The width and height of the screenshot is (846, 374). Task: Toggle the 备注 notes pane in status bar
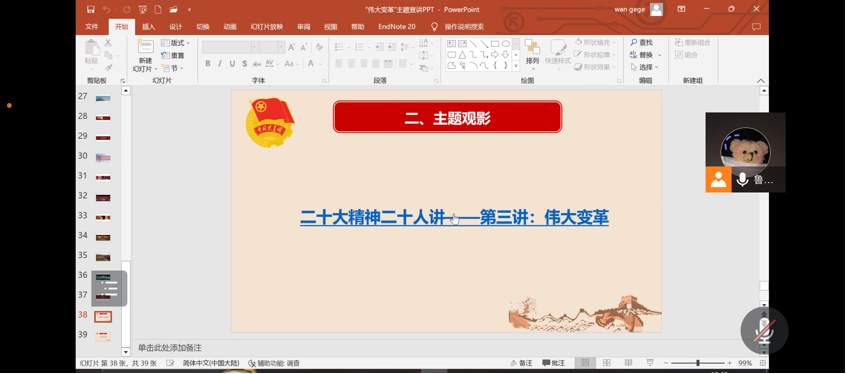point(521,363)
